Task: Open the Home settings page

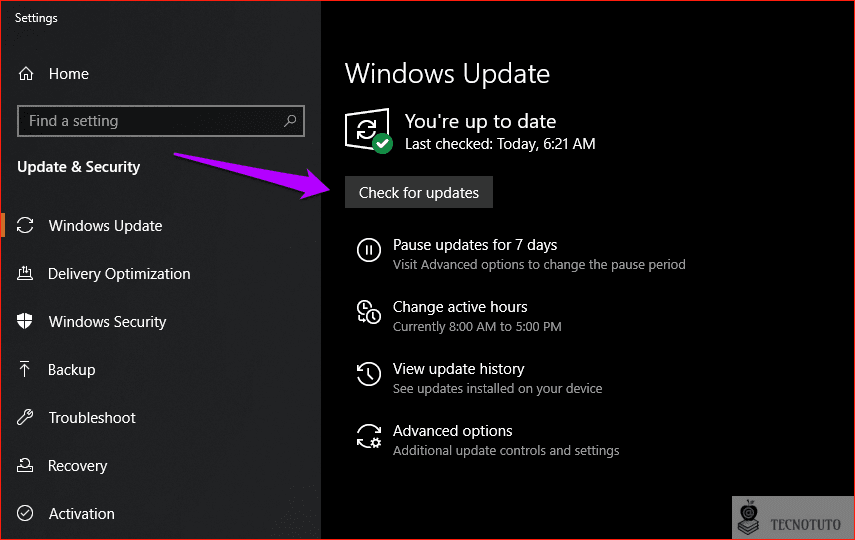Action: (68, 74)
